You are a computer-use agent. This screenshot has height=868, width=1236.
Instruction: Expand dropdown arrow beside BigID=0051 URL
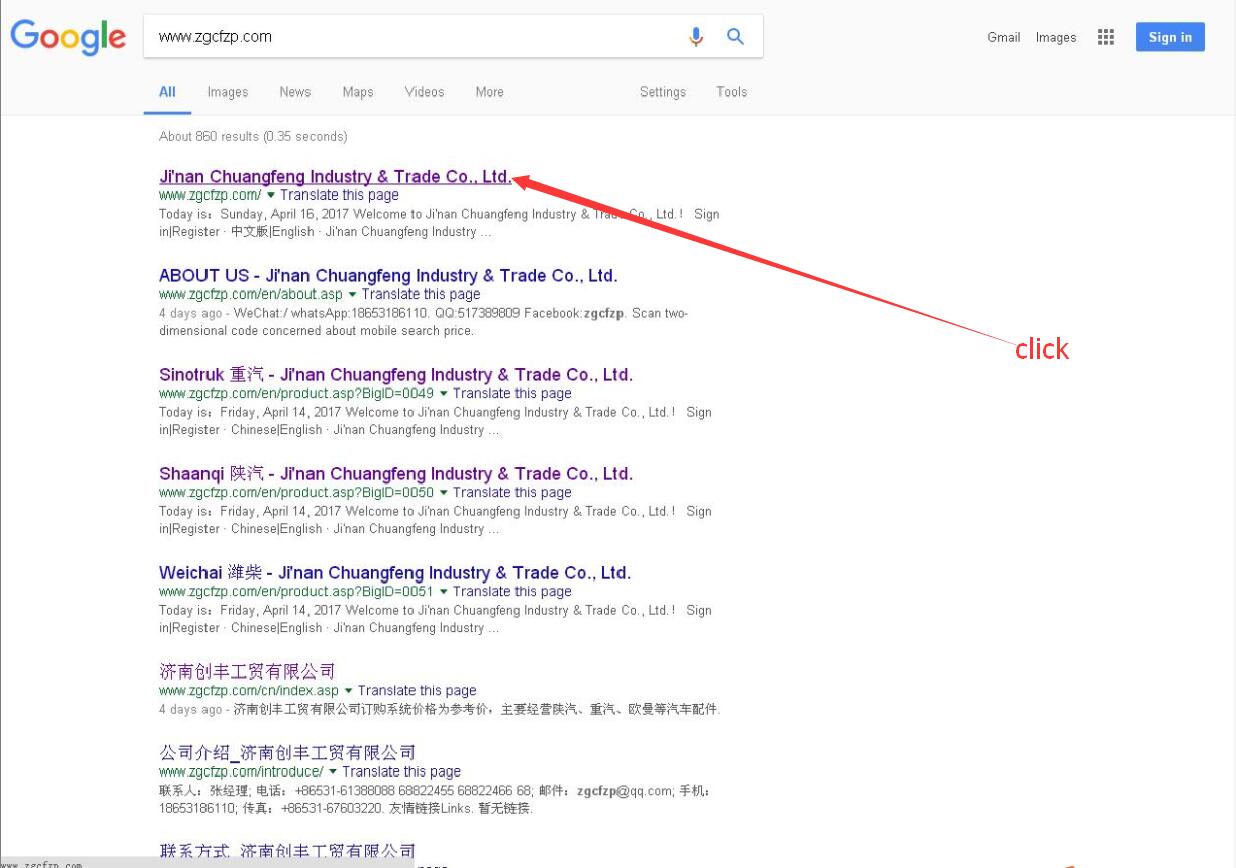pyautogui.click(x=444, y=592)
